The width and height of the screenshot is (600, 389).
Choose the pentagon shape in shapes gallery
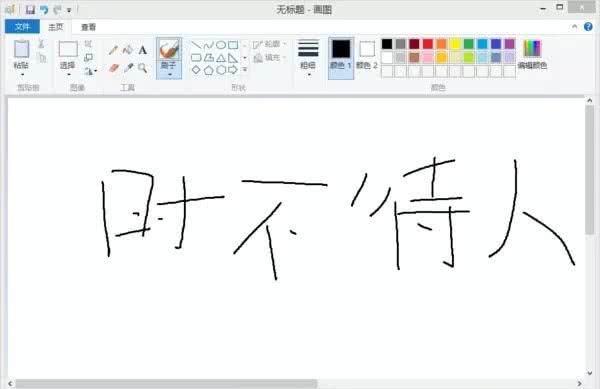point(209,70)
